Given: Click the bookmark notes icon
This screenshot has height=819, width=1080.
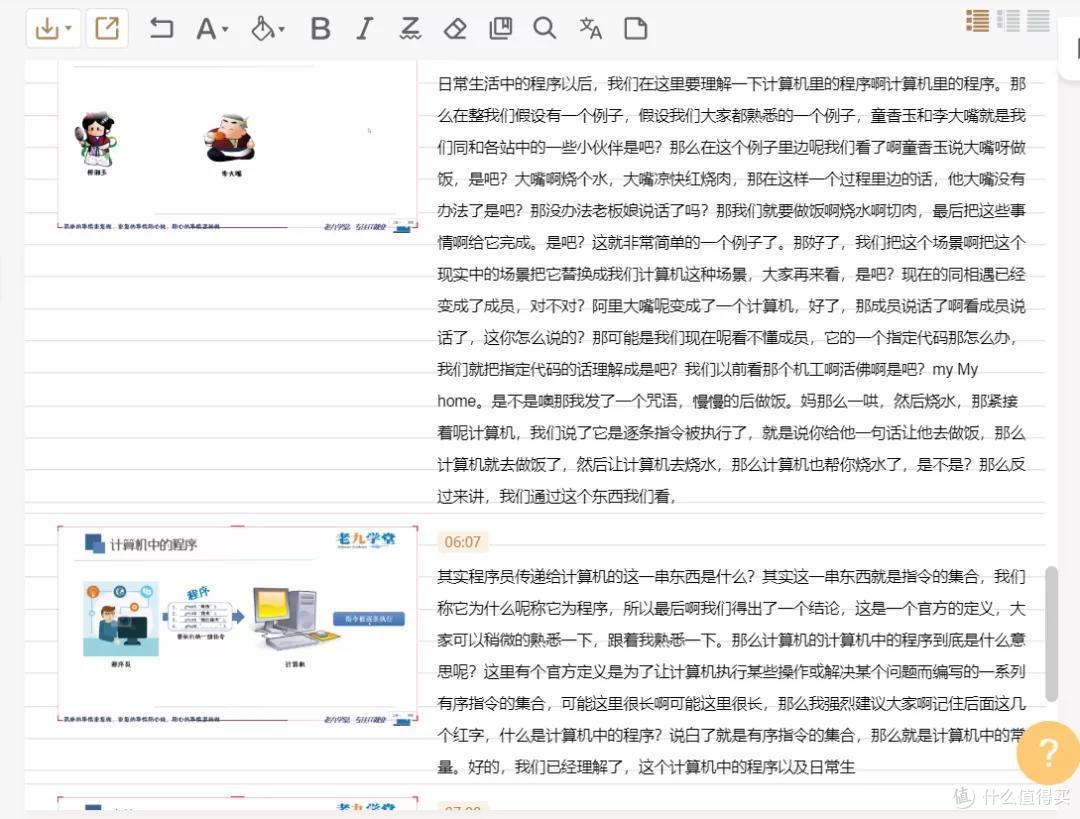Looking at the screenshot, I should pos(500,29).
